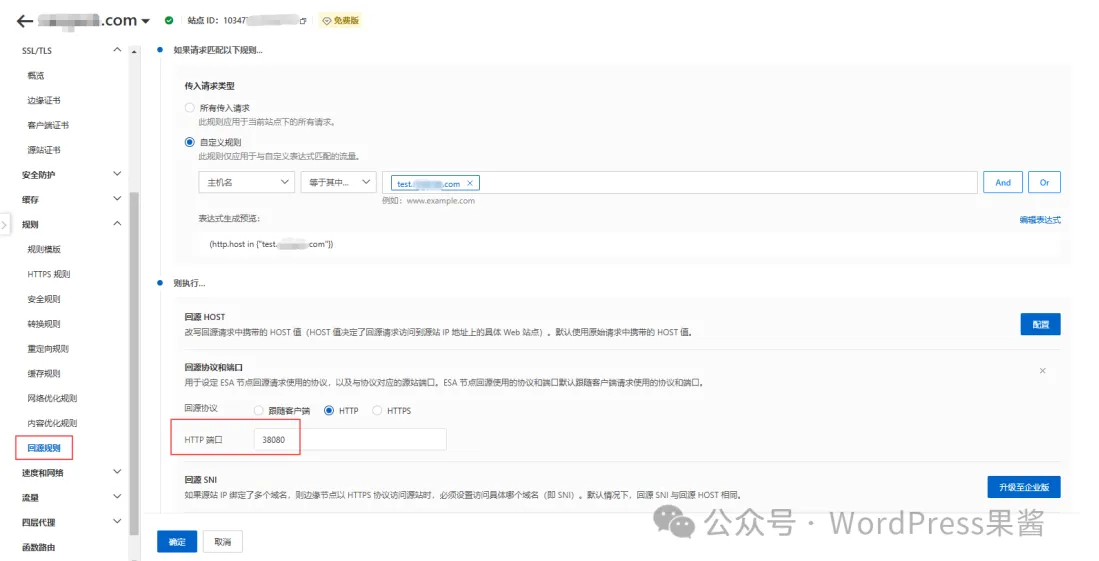Expand the 速度和网络 sidebar section
1099x561 pixels.
[x=117, y=472]
